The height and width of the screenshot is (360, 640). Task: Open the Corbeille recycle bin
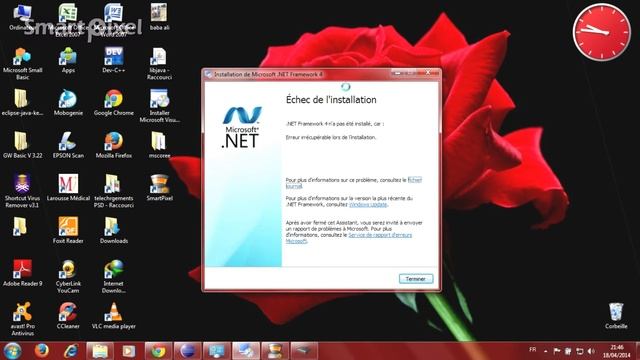tap(616, 316)
